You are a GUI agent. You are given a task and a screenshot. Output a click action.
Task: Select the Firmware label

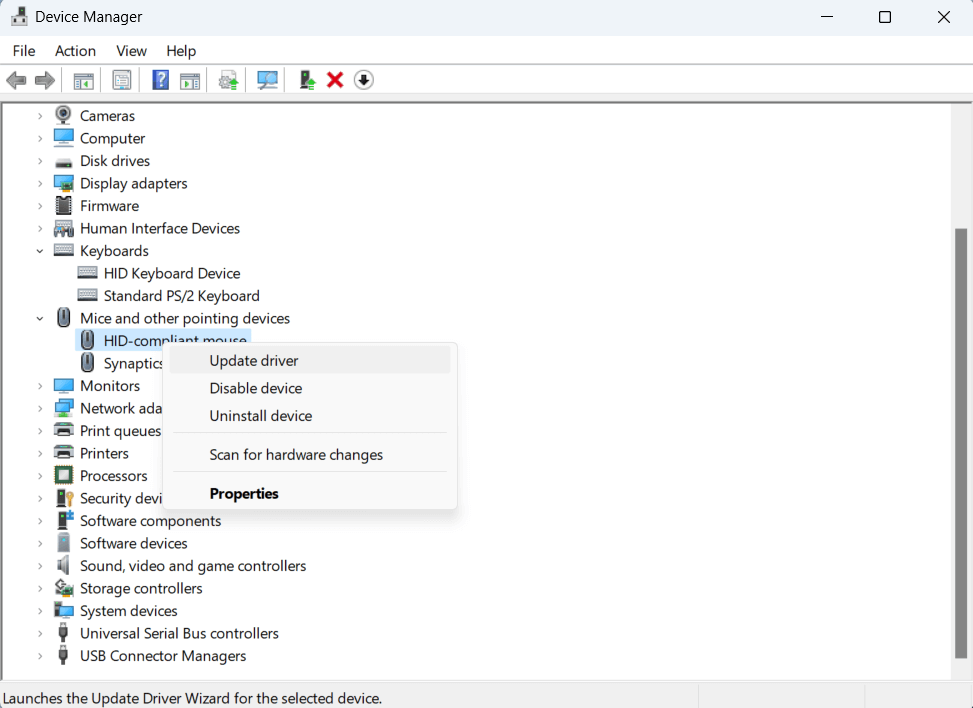pos(109,206)
